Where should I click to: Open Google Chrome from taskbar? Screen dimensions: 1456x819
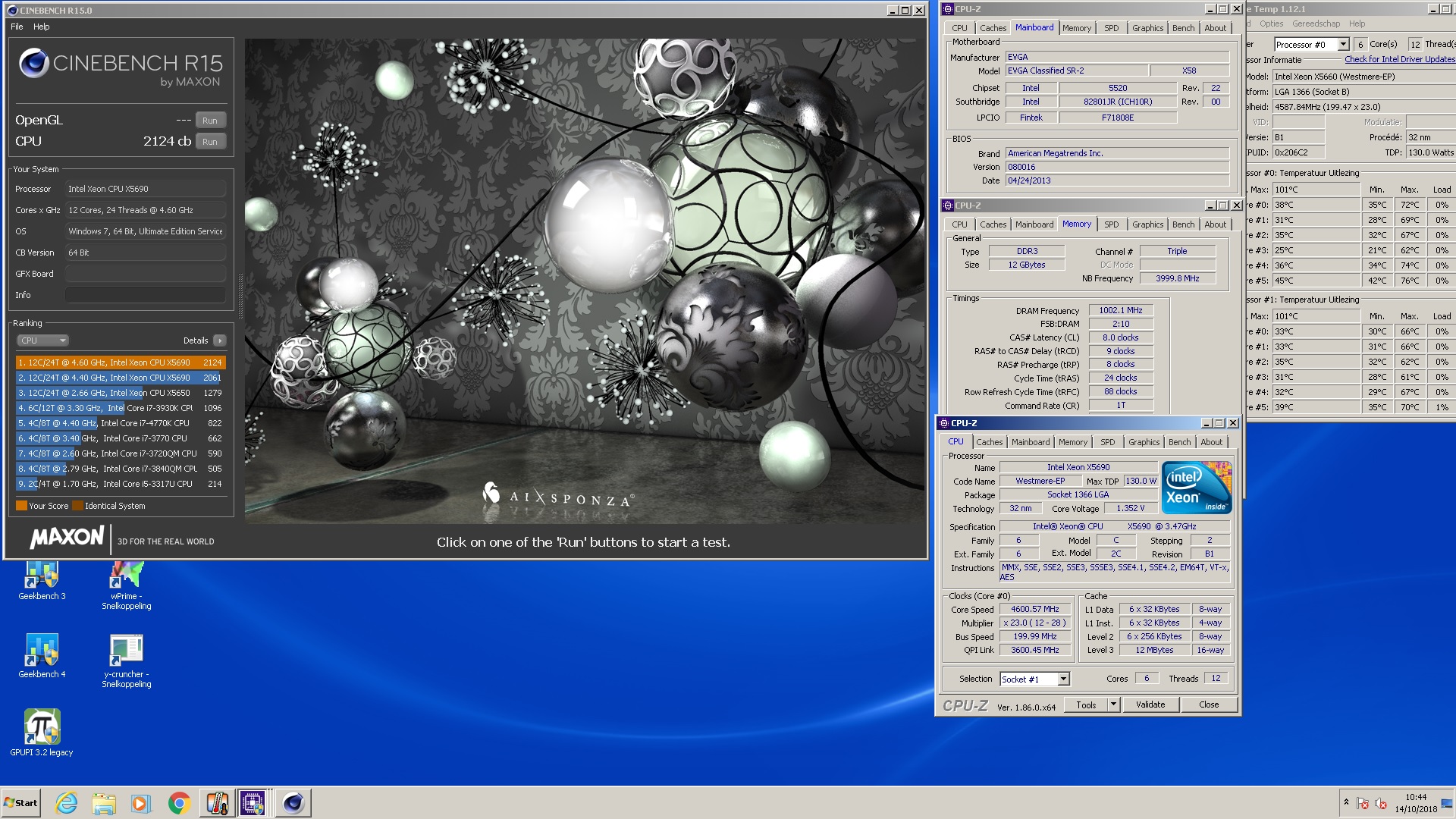coord(179,803)
